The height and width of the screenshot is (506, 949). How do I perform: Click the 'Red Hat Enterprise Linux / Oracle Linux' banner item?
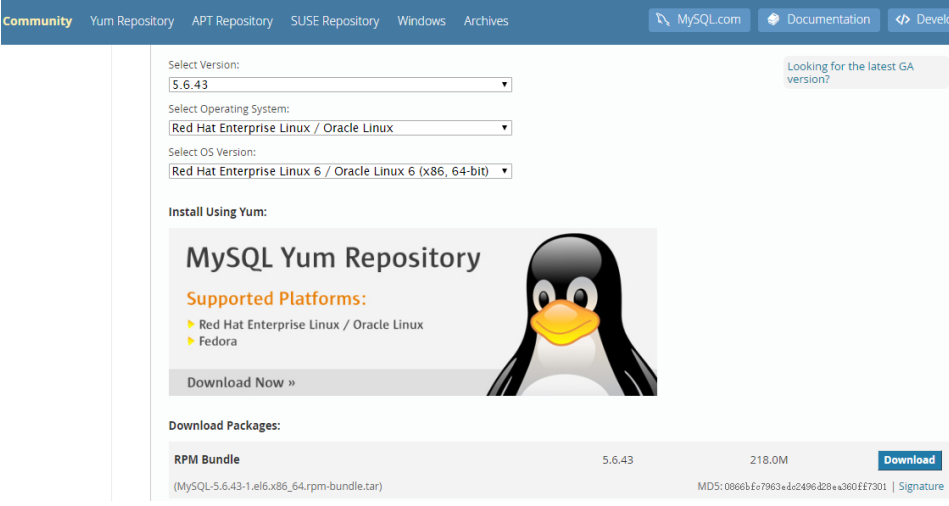tap(311, 325)
